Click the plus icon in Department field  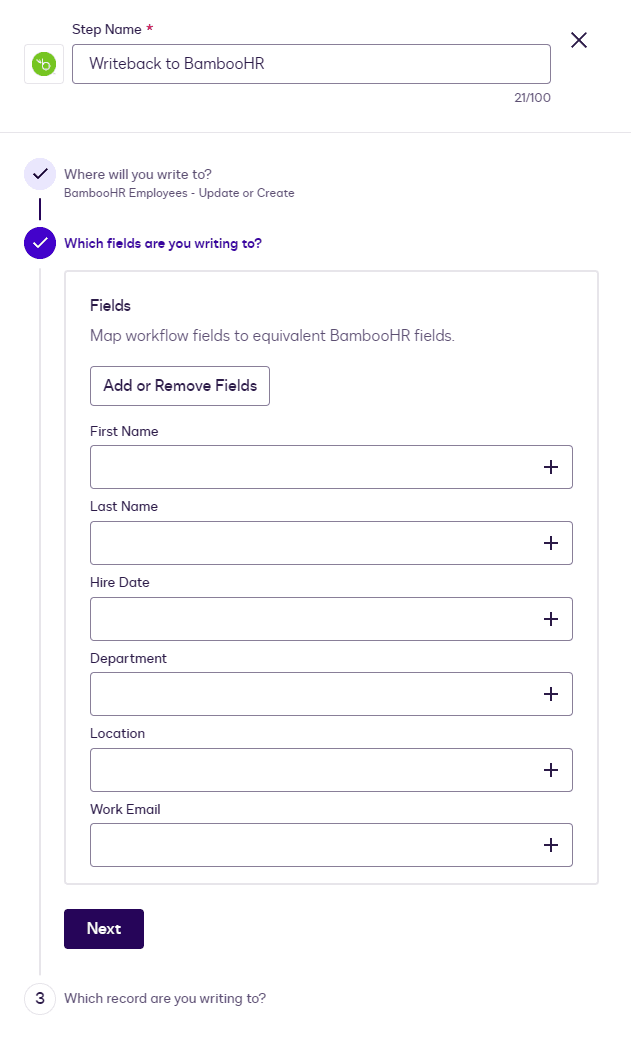click(550, 694)
